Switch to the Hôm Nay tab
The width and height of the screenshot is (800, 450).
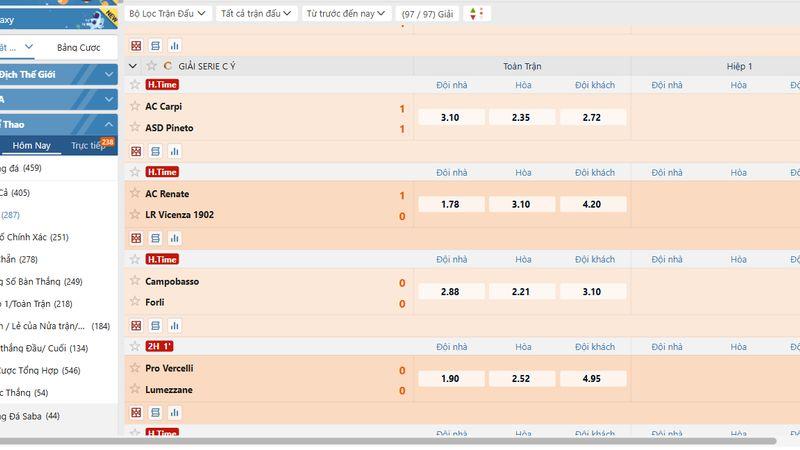tap(31, 146)
